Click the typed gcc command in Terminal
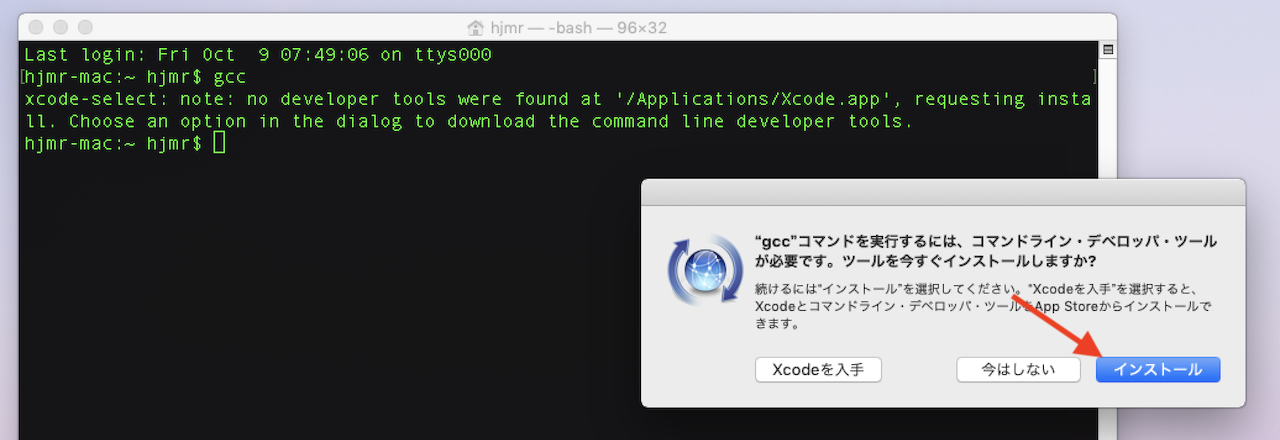Image resolution: width=1280 pixels, height=440 pixels. [229, 77]
